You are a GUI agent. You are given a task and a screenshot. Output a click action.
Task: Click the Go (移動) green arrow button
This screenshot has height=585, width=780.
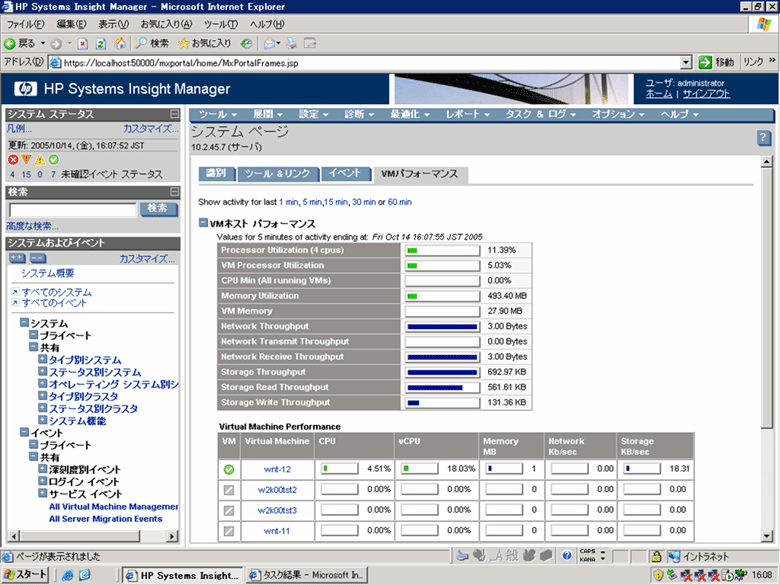tap(705, 62)
